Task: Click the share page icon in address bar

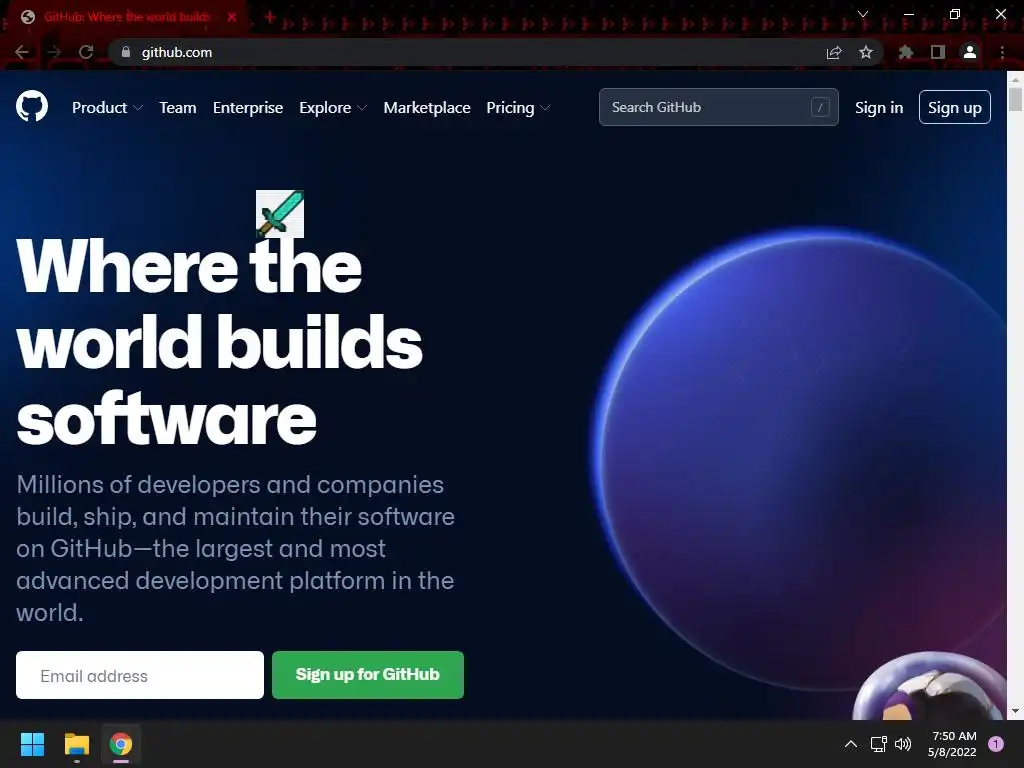Action: click(x=834, y=52)
